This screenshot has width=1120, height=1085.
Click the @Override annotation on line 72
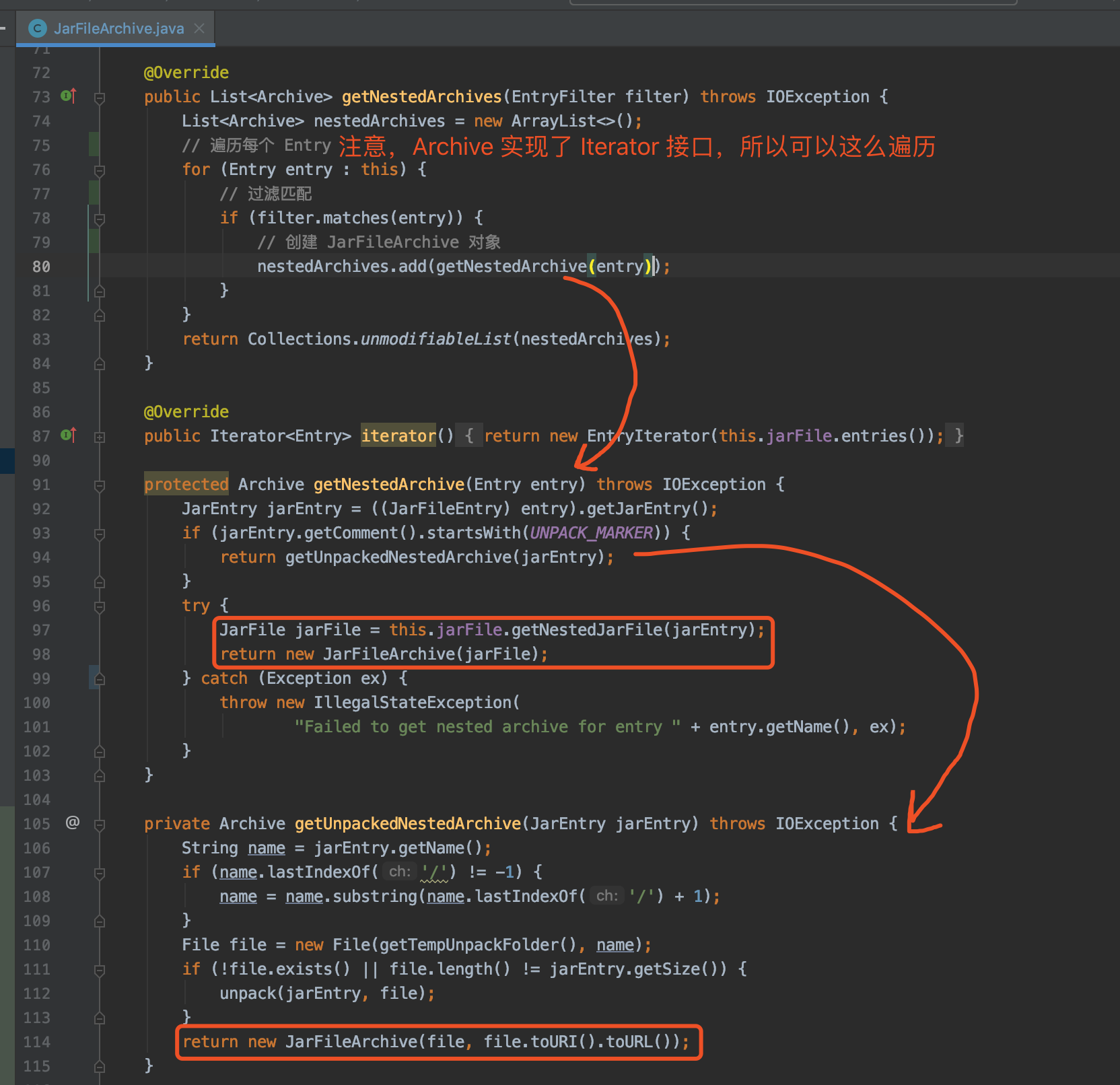click(186, 73)
